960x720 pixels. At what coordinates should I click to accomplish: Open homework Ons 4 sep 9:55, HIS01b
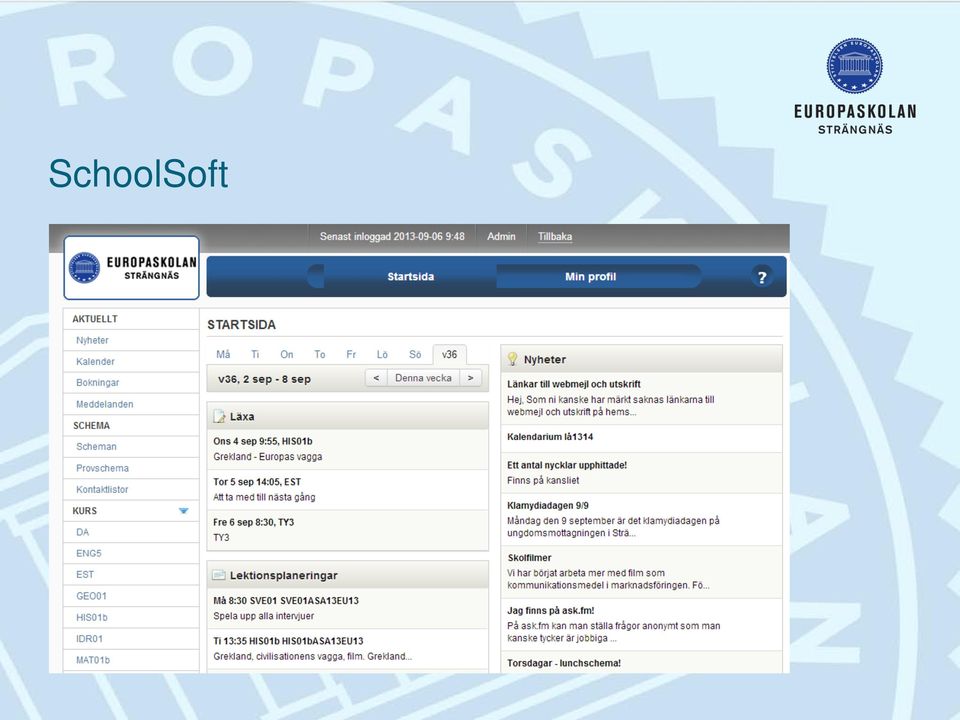[263, 441]
